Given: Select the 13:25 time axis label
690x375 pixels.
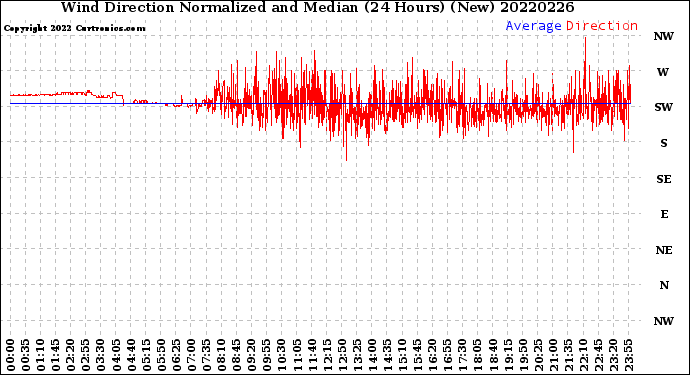Looking at the screenshot, I should 357,355.
